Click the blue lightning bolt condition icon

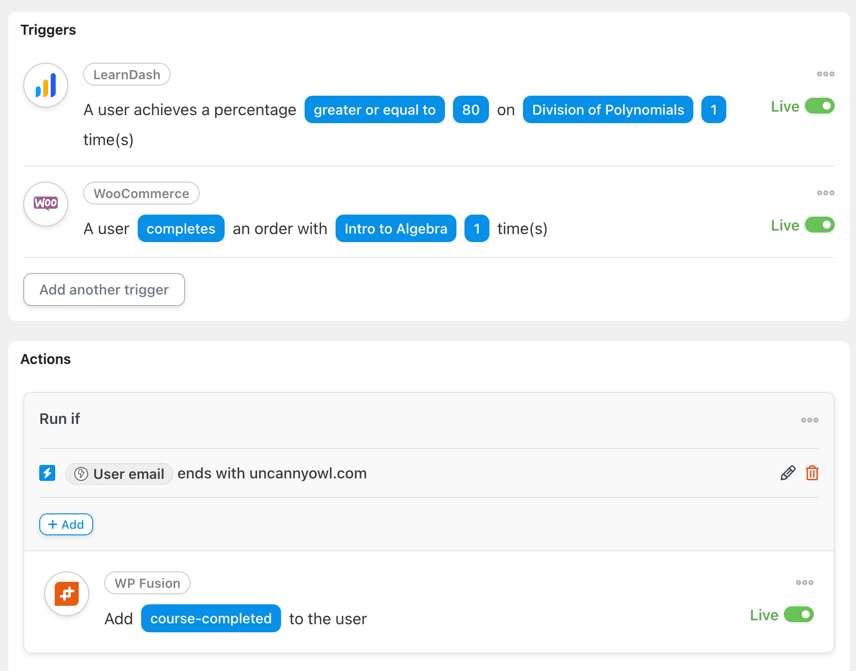[x=47, y=473]
